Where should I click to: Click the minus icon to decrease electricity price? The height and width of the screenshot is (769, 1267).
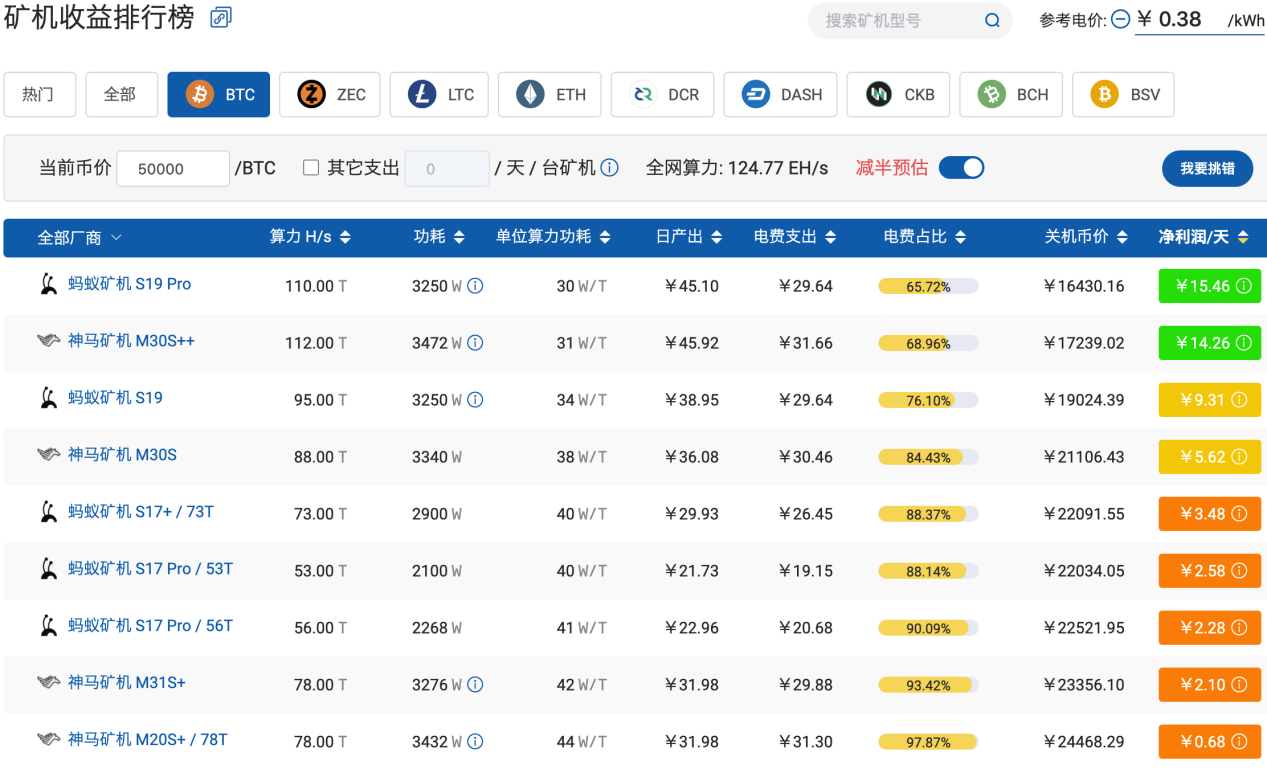pos(1121,20)
